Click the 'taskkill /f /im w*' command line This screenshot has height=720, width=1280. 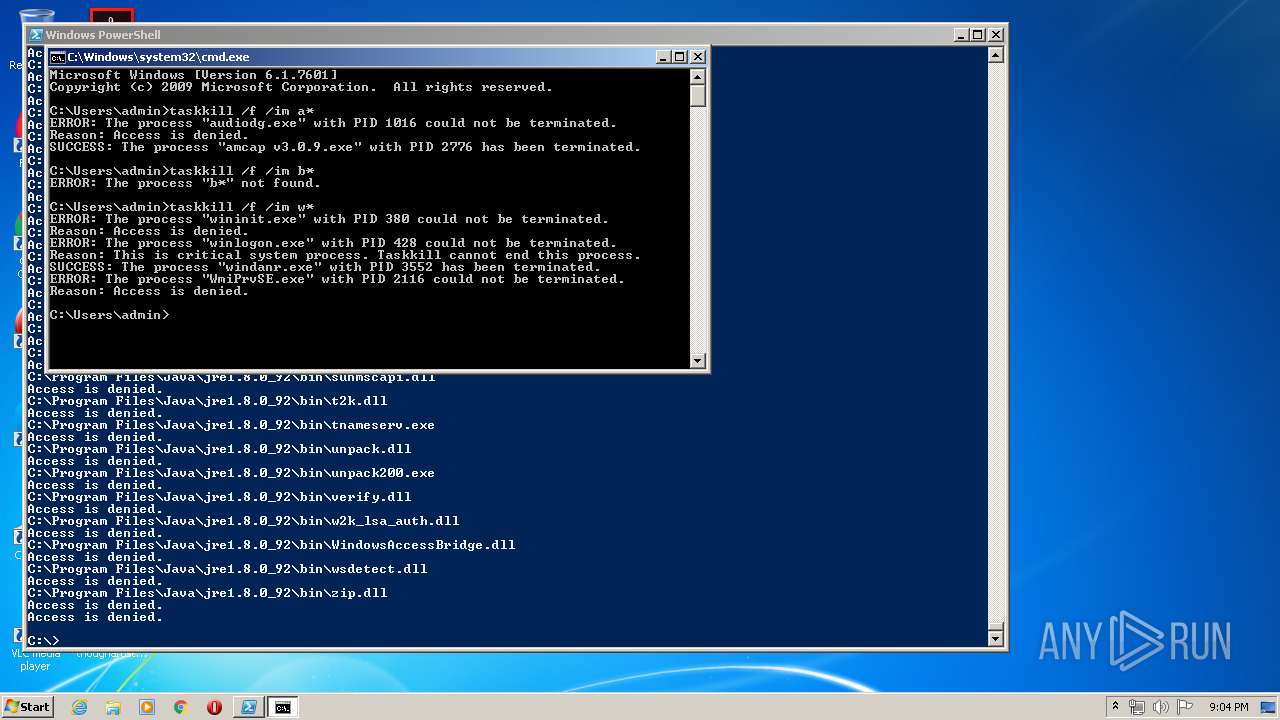[x=182, y=207]
